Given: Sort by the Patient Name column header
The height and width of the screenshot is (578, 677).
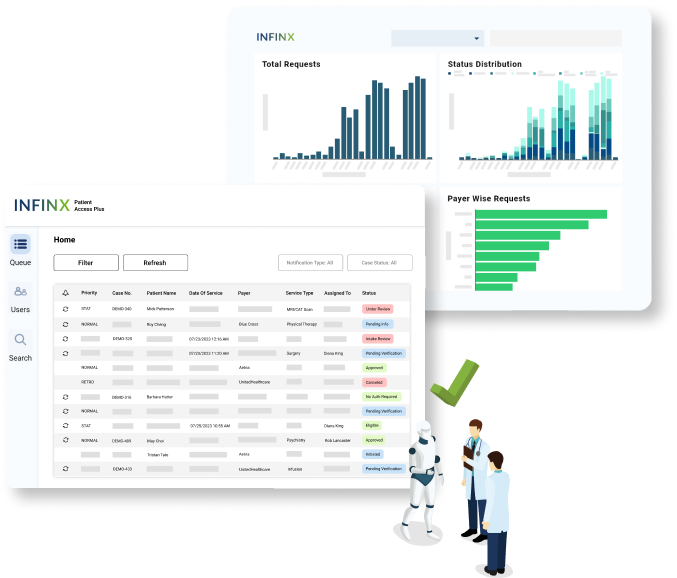Looking at the screenshot, I should click(x=161, y=293).
